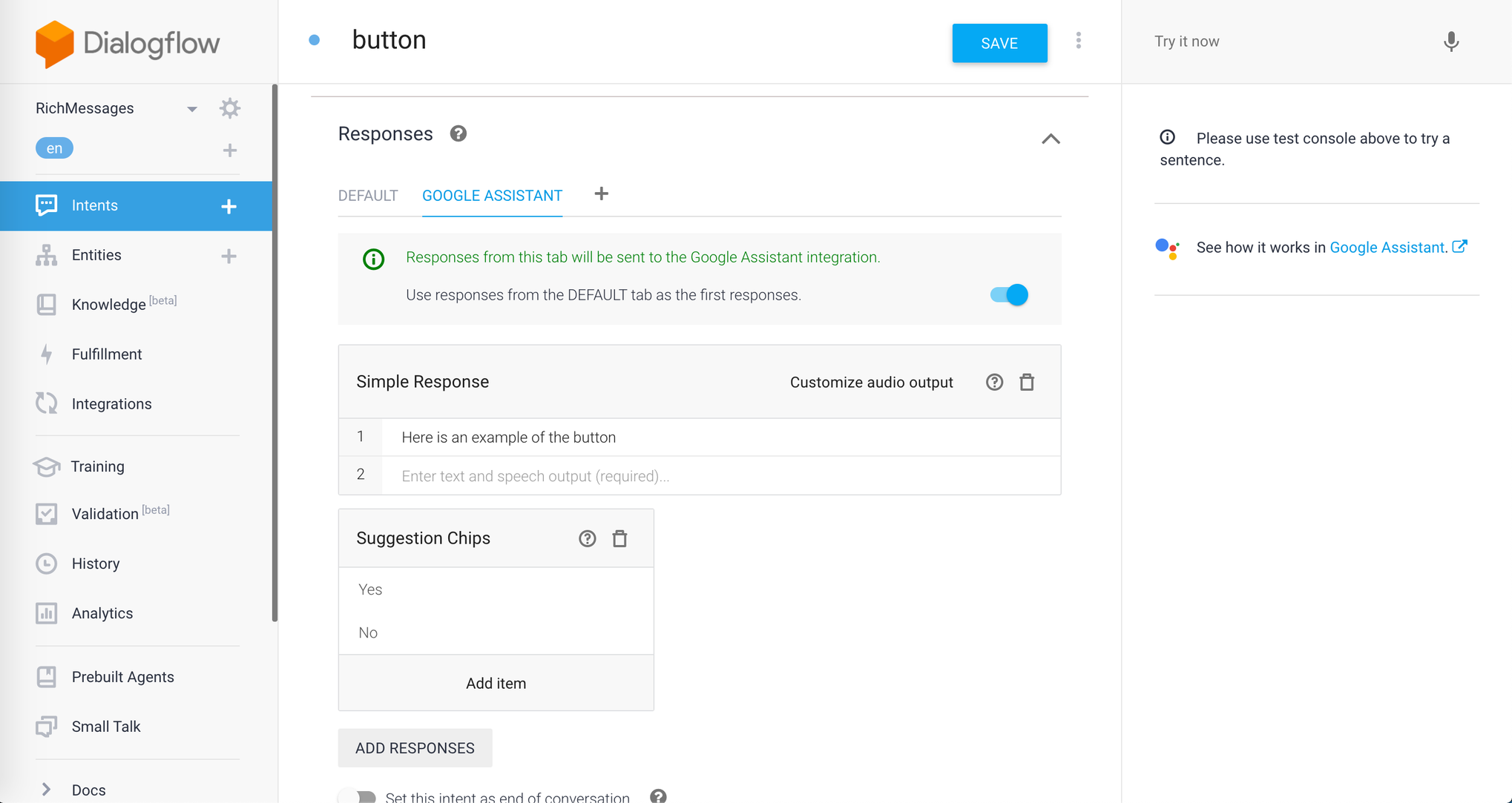Add a new entity with plus icon

pos(229,256)
